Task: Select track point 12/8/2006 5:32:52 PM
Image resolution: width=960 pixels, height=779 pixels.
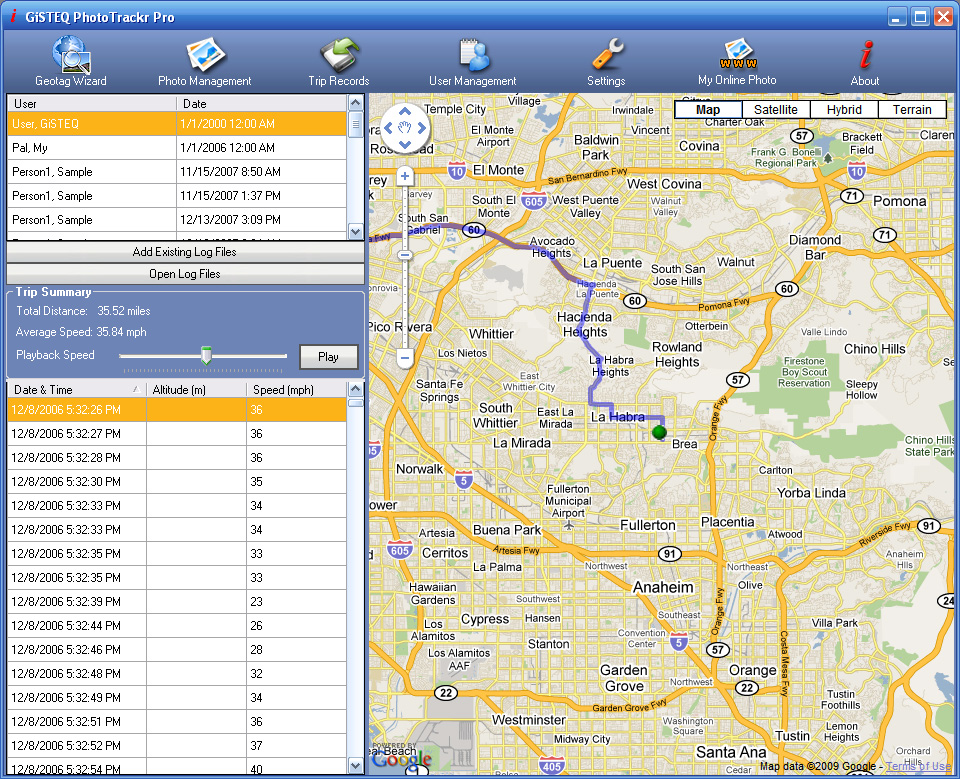Action: click(x=177, y=746)
